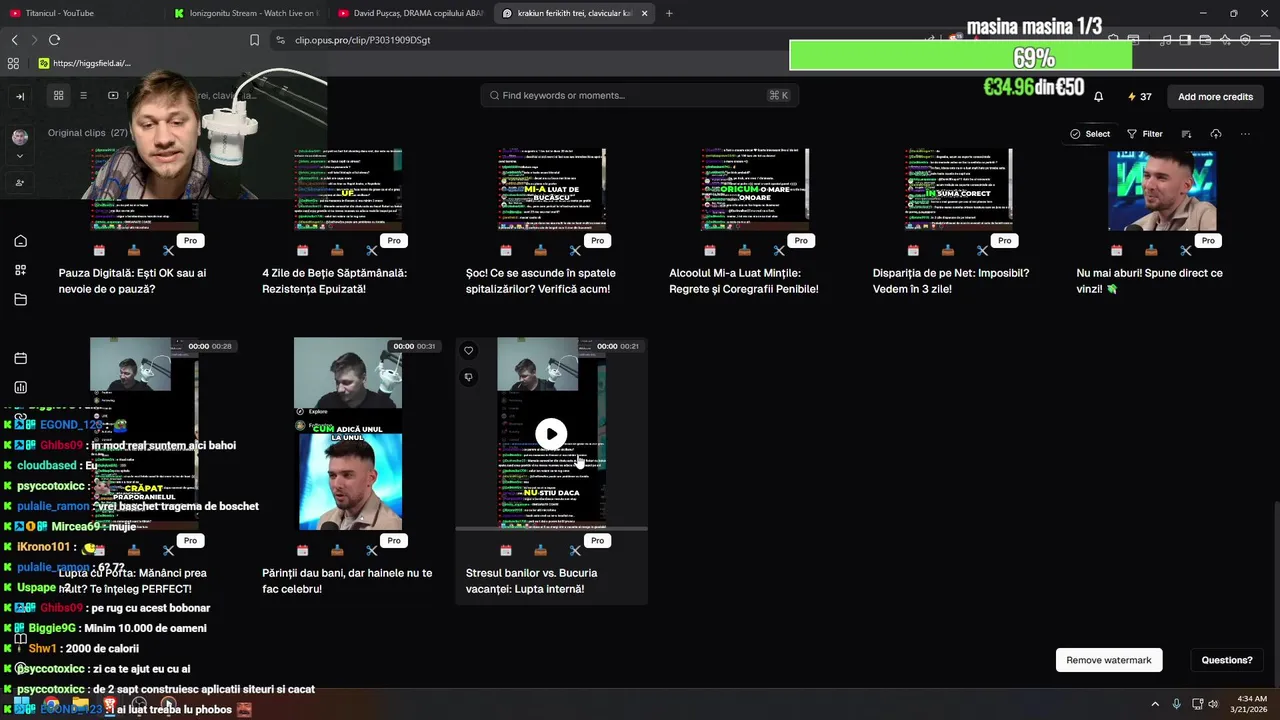Viewport: 1280px width, 720px height.
Task: Click scissors icon on Stresul banilor clip
Action: tap(575, 550)
